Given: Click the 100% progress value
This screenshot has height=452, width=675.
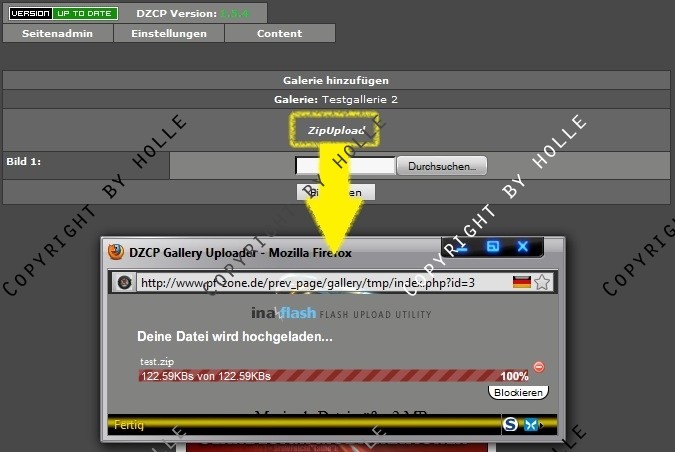Looking at the screenshot, I should 514,376.
